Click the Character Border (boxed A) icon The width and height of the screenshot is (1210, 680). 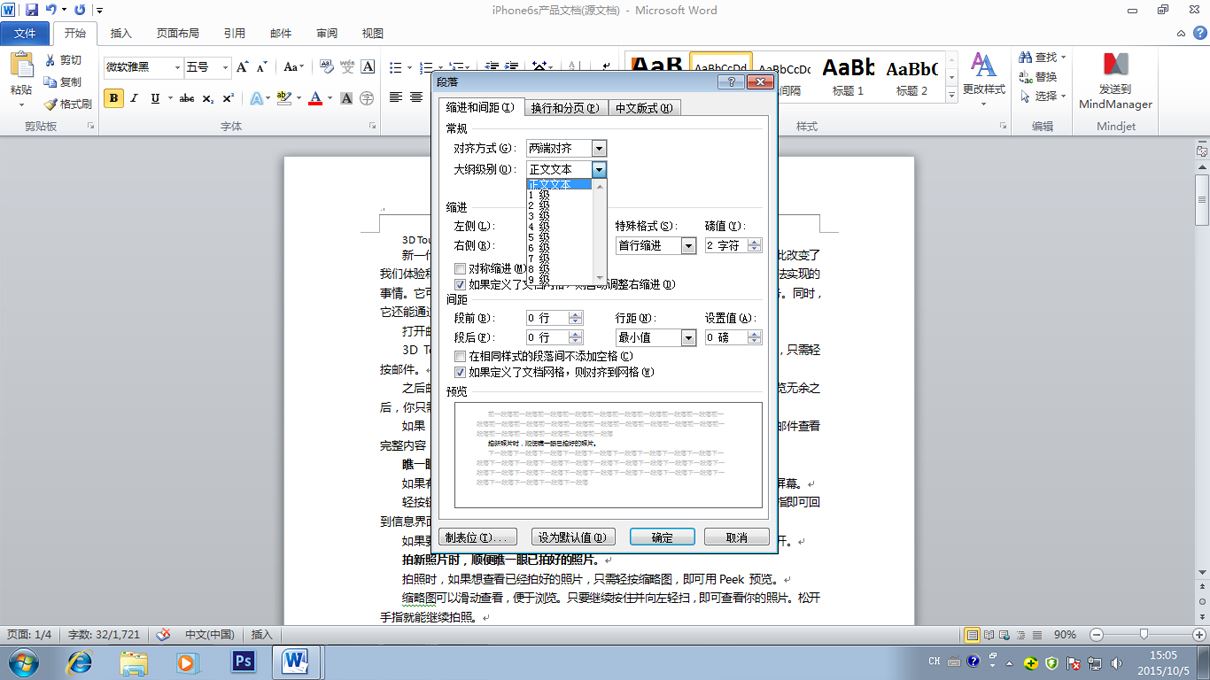coord(368,67)
